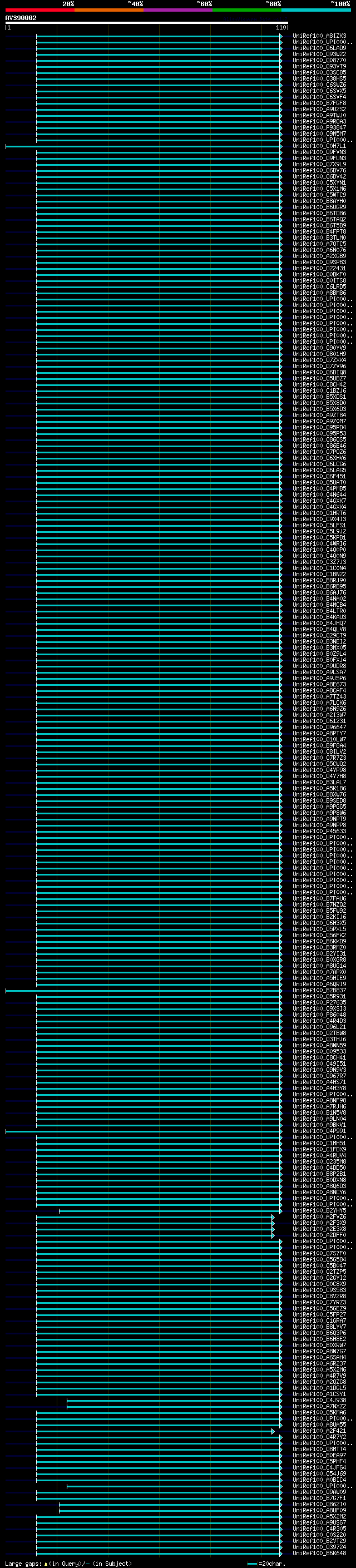This screenshot has width=356, height=1568.
Task: Select the hit UniRef100_Q93W22
Action: pos(319,54)
